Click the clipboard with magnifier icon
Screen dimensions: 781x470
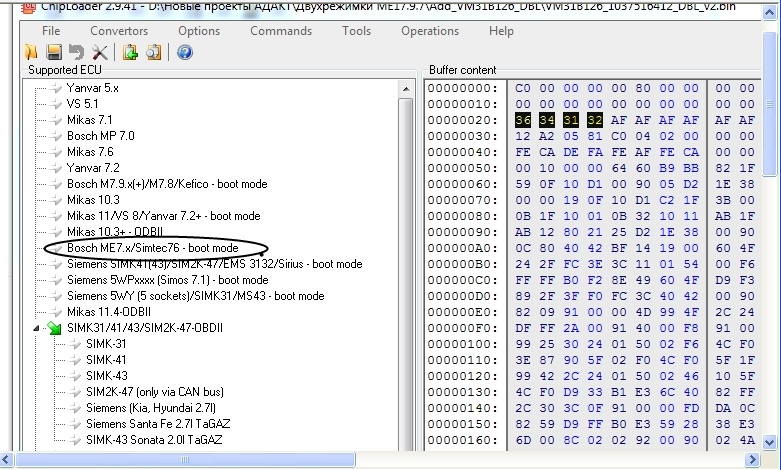tap(153, 52)
